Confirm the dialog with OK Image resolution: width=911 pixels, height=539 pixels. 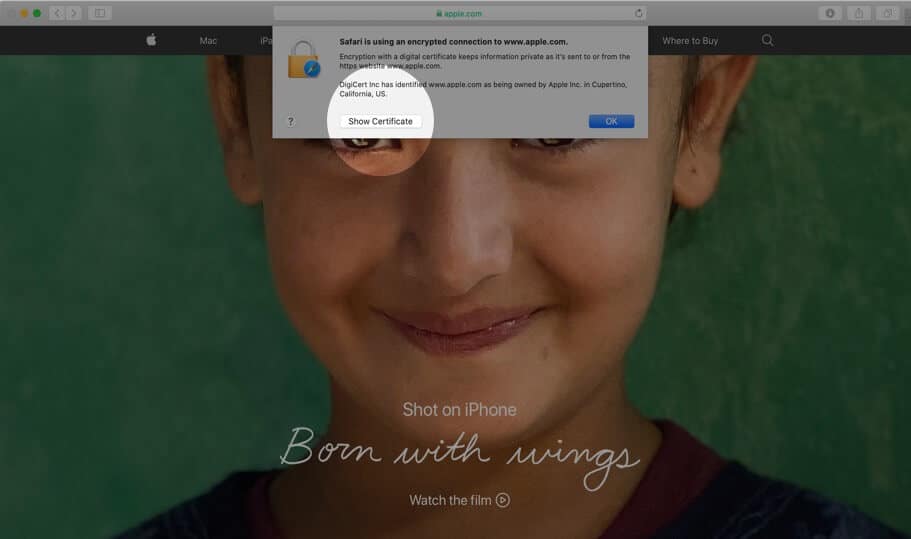611,121
